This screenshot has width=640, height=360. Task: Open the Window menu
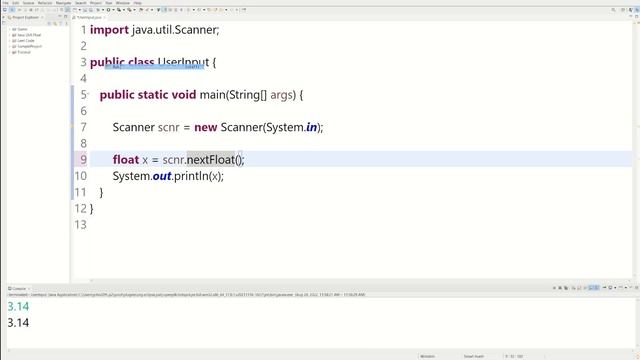pos(122,3)
